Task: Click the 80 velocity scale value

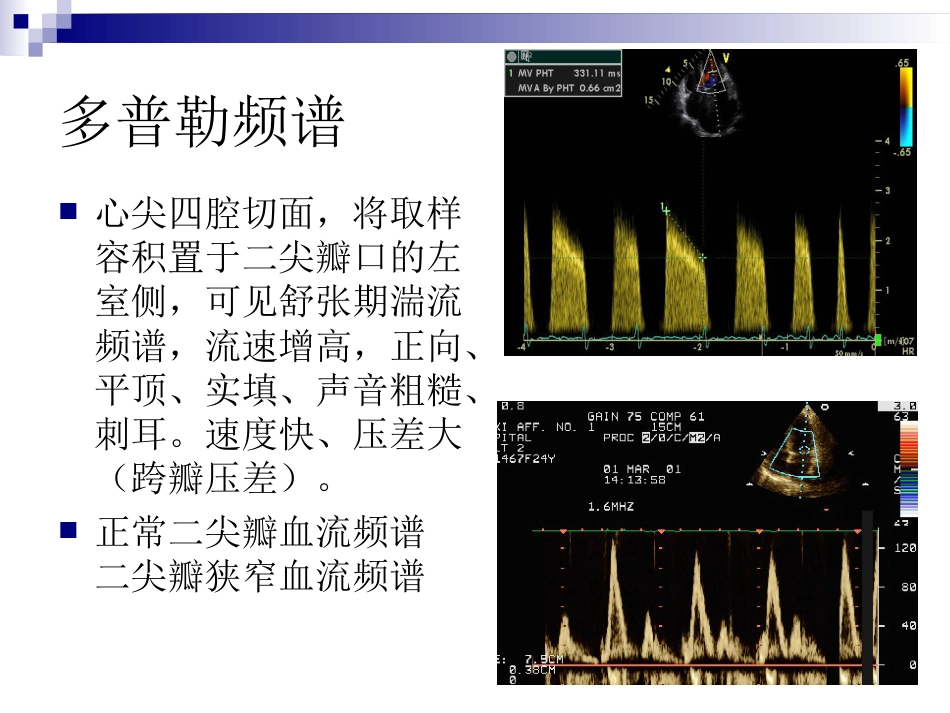Action: coord(908,587)
